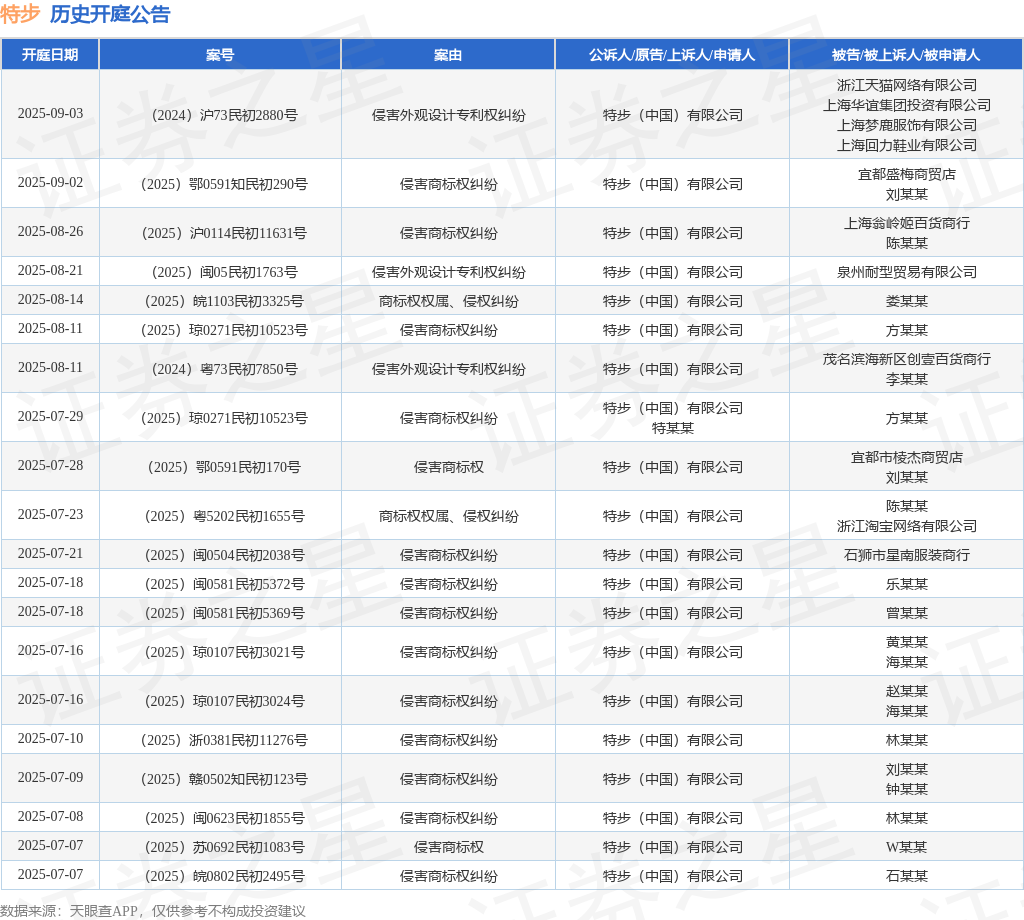This screenshot has height=920, width=1024.
Task: Click plaintiff 特某某
Action: 673,428
